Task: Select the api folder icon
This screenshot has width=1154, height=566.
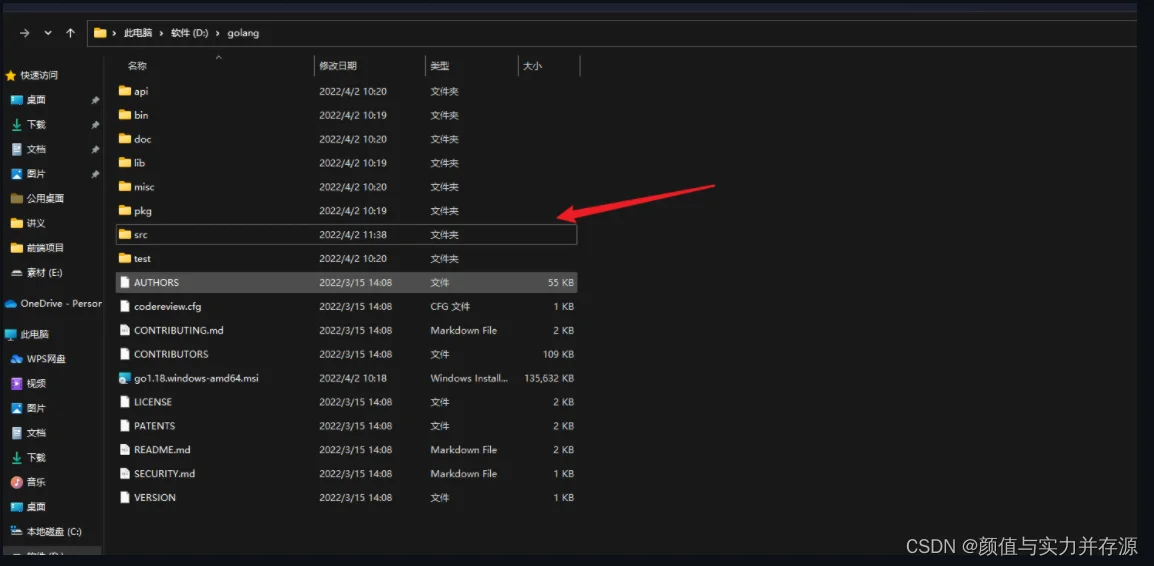Action: (x=124, y=91)
